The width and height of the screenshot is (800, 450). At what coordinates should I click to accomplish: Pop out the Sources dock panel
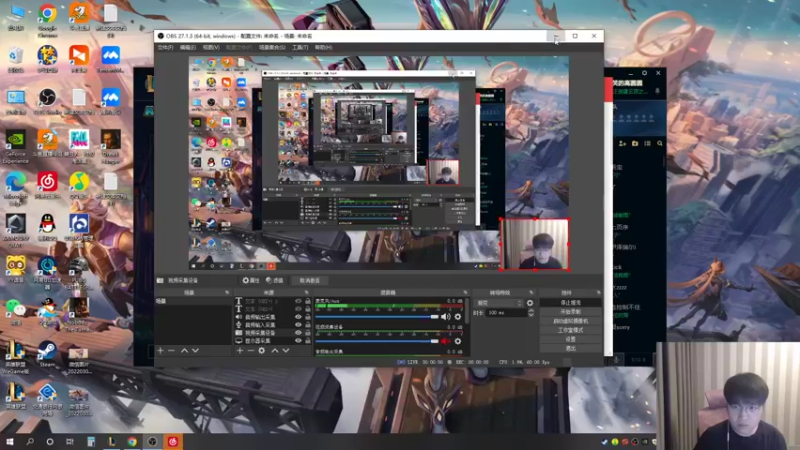(307, 292)
